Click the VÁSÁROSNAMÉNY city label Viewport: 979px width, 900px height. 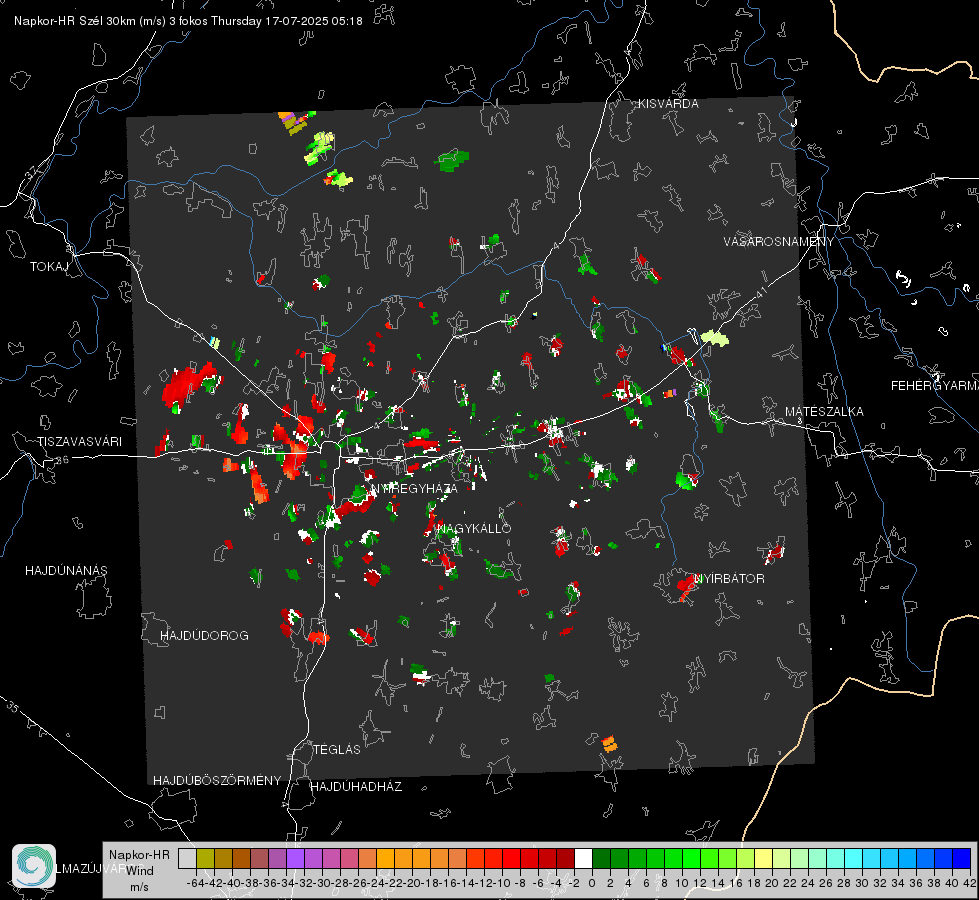coord(779,242)
